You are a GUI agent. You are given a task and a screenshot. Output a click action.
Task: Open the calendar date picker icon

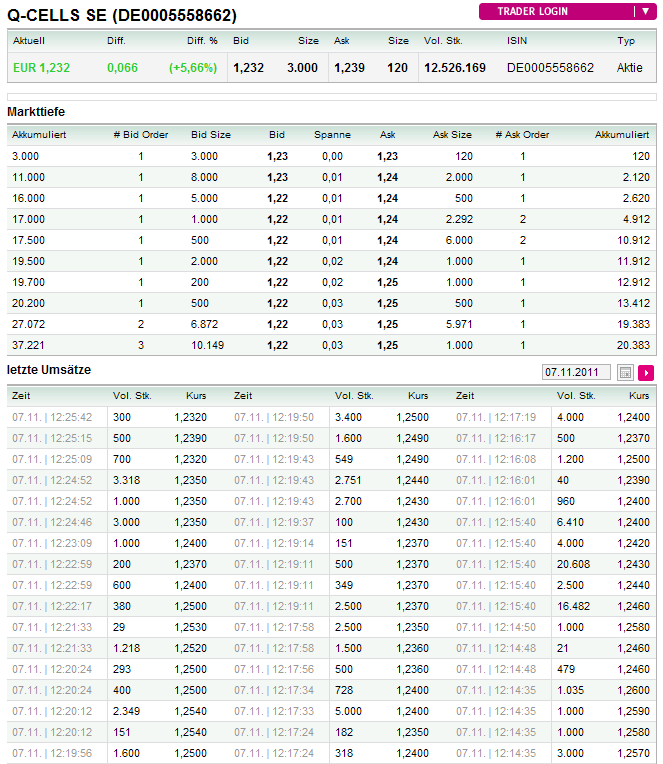625,372
